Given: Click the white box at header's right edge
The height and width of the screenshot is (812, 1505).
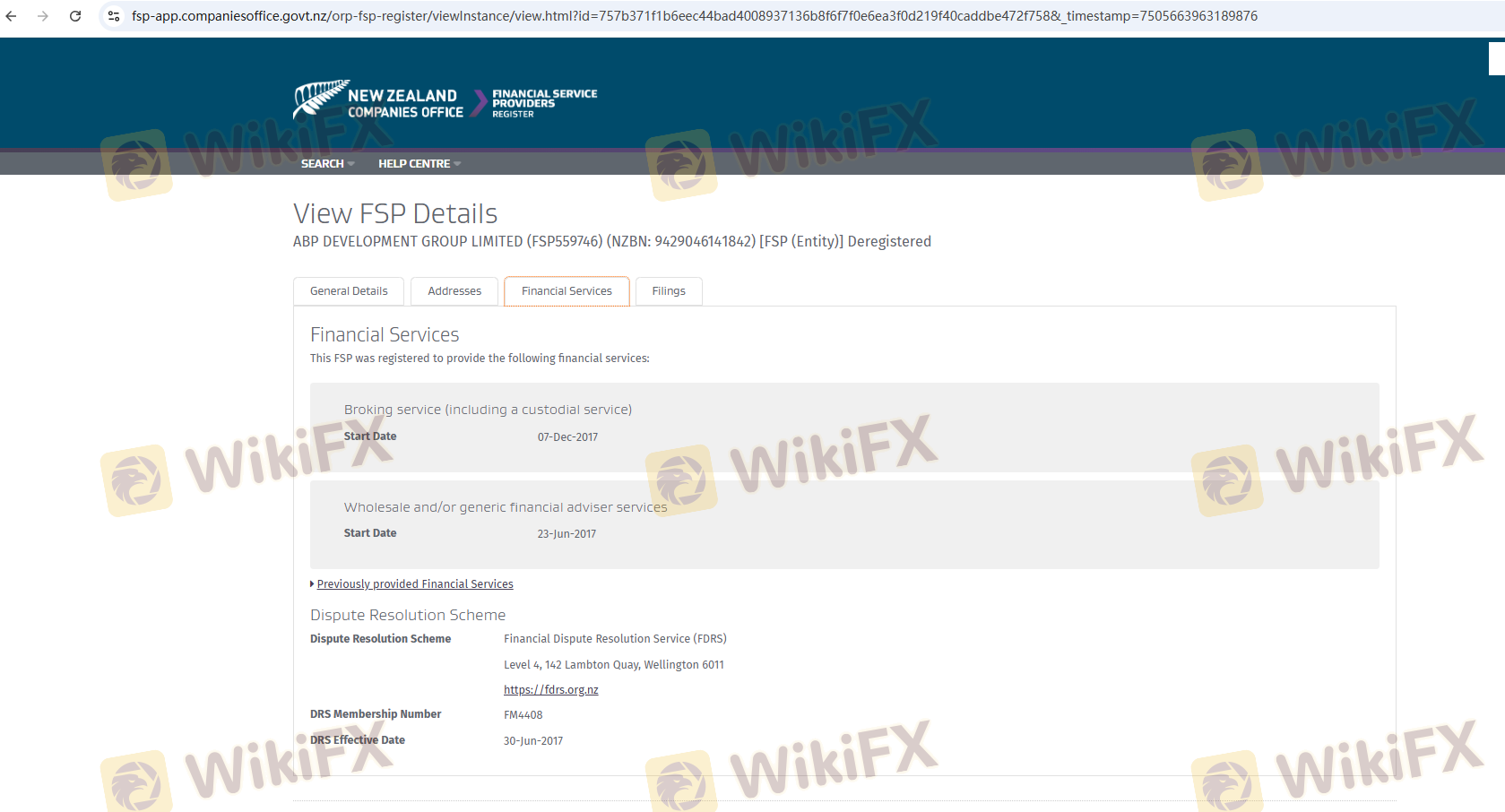Looking at the screenshot, I should (1496, 59).
